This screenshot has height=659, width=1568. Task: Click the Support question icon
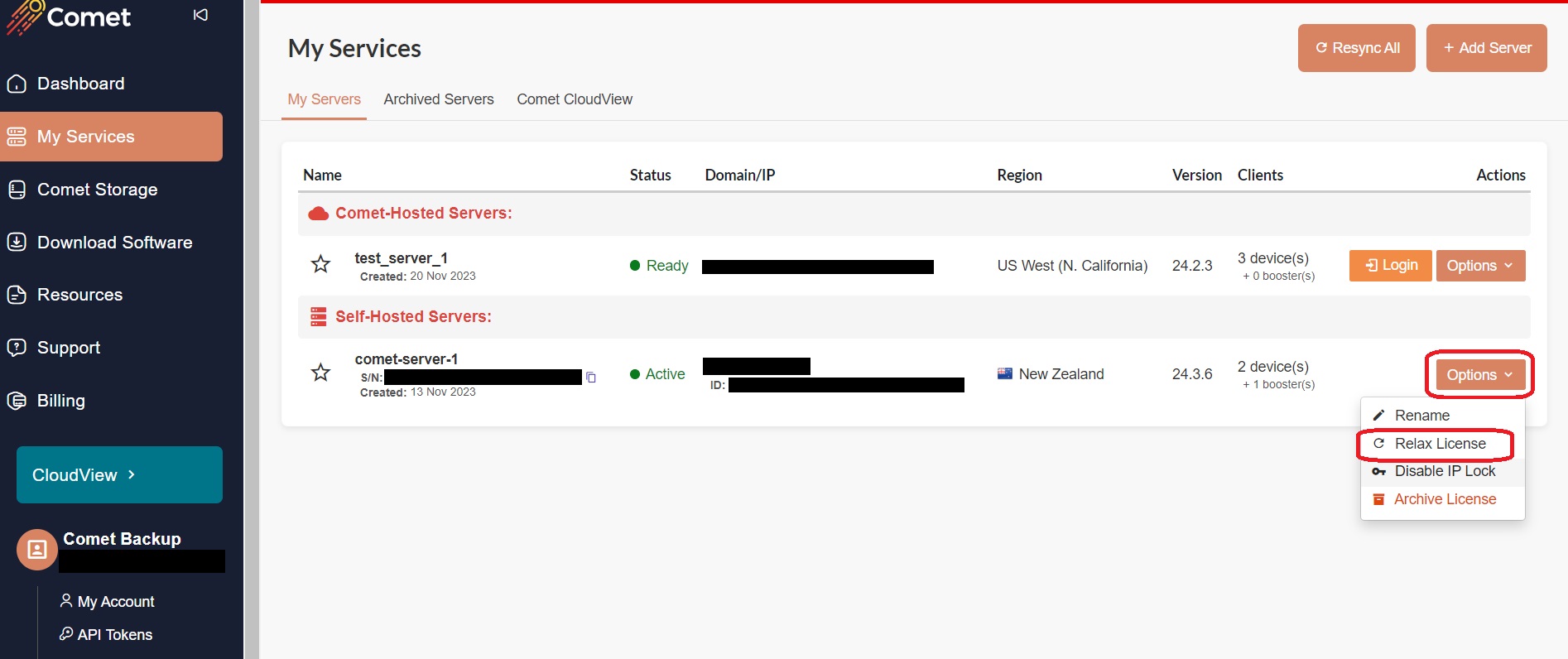[x=17, y=348]
